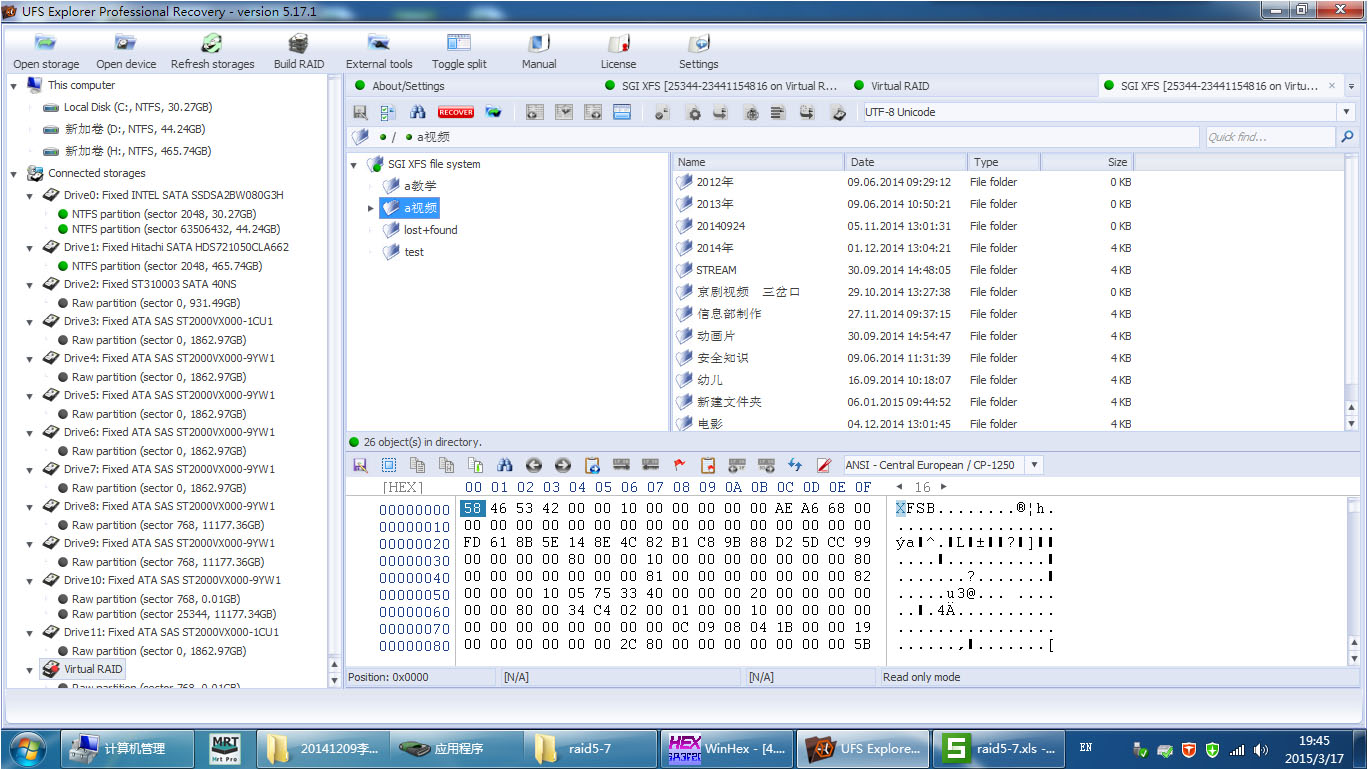The height and width of the screenshot is (770, 1368).
Task: Click the Refresh storages icon
Action: tap(212, 43)
